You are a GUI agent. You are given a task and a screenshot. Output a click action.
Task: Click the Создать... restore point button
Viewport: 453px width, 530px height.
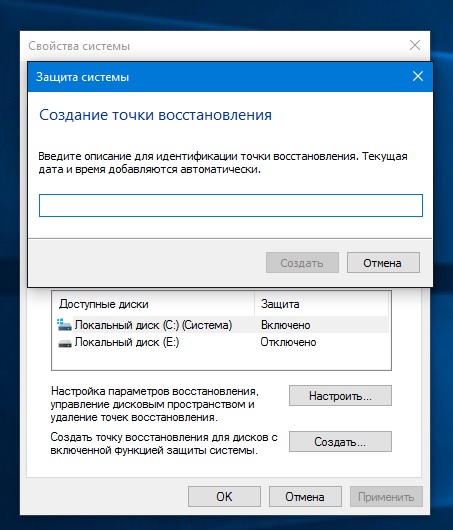[x=340, y=441]
